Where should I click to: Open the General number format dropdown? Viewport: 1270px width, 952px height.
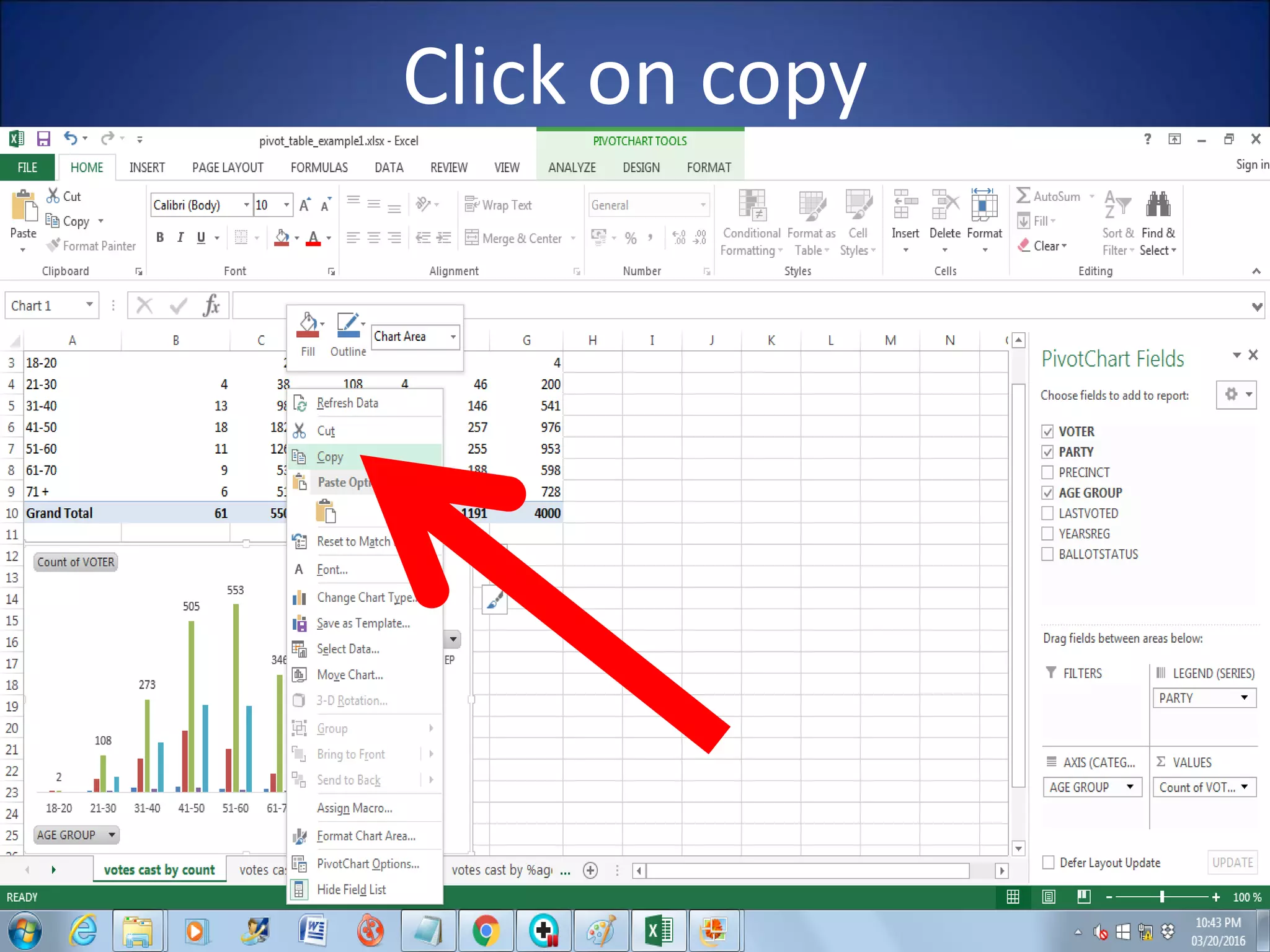point(703,205)
